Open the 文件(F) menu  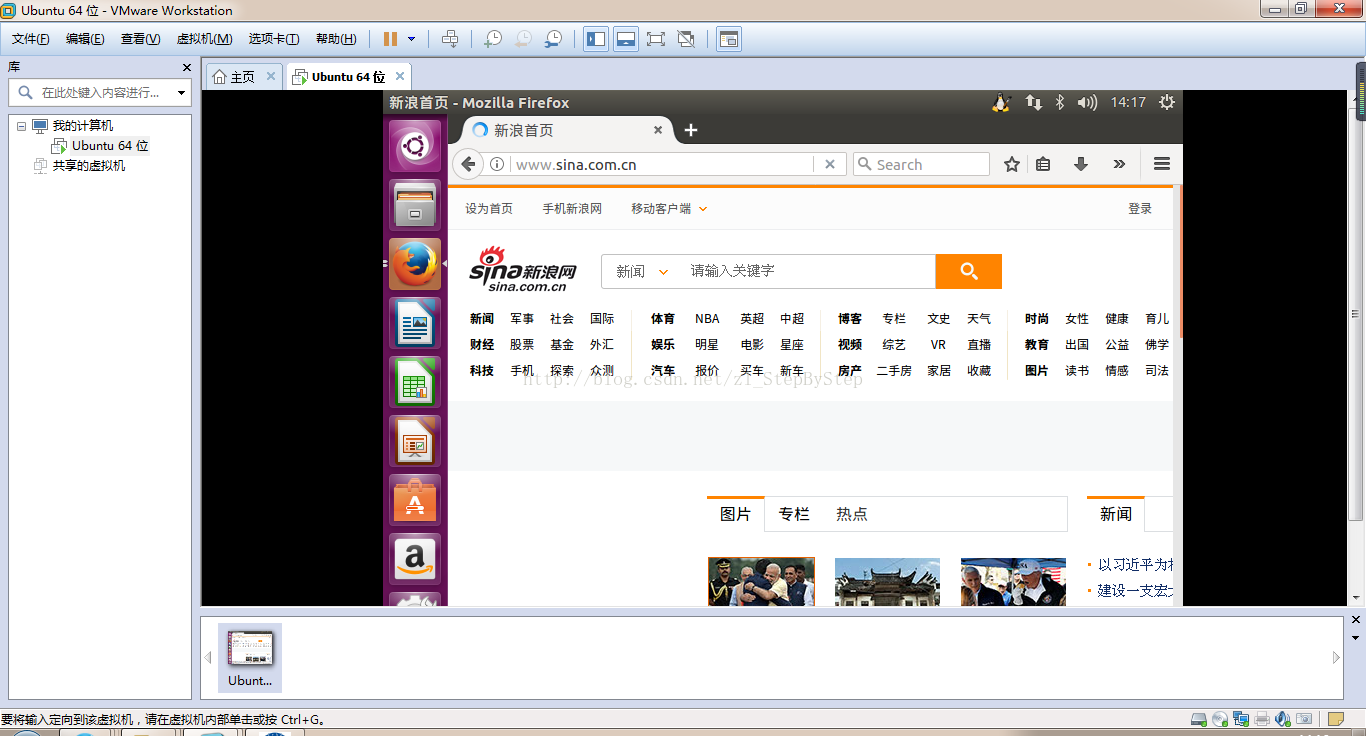pyautogui.click(x=31, y=39)
